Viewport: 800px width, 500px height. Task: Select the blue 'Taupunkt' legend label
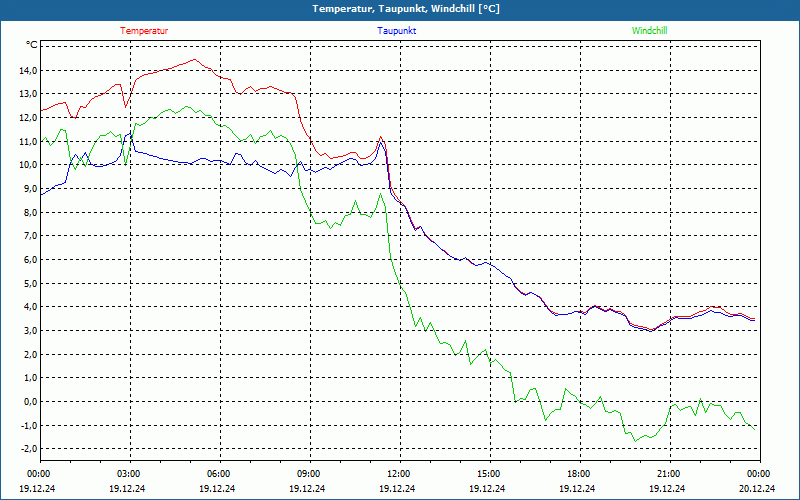[x=396, y=31]
